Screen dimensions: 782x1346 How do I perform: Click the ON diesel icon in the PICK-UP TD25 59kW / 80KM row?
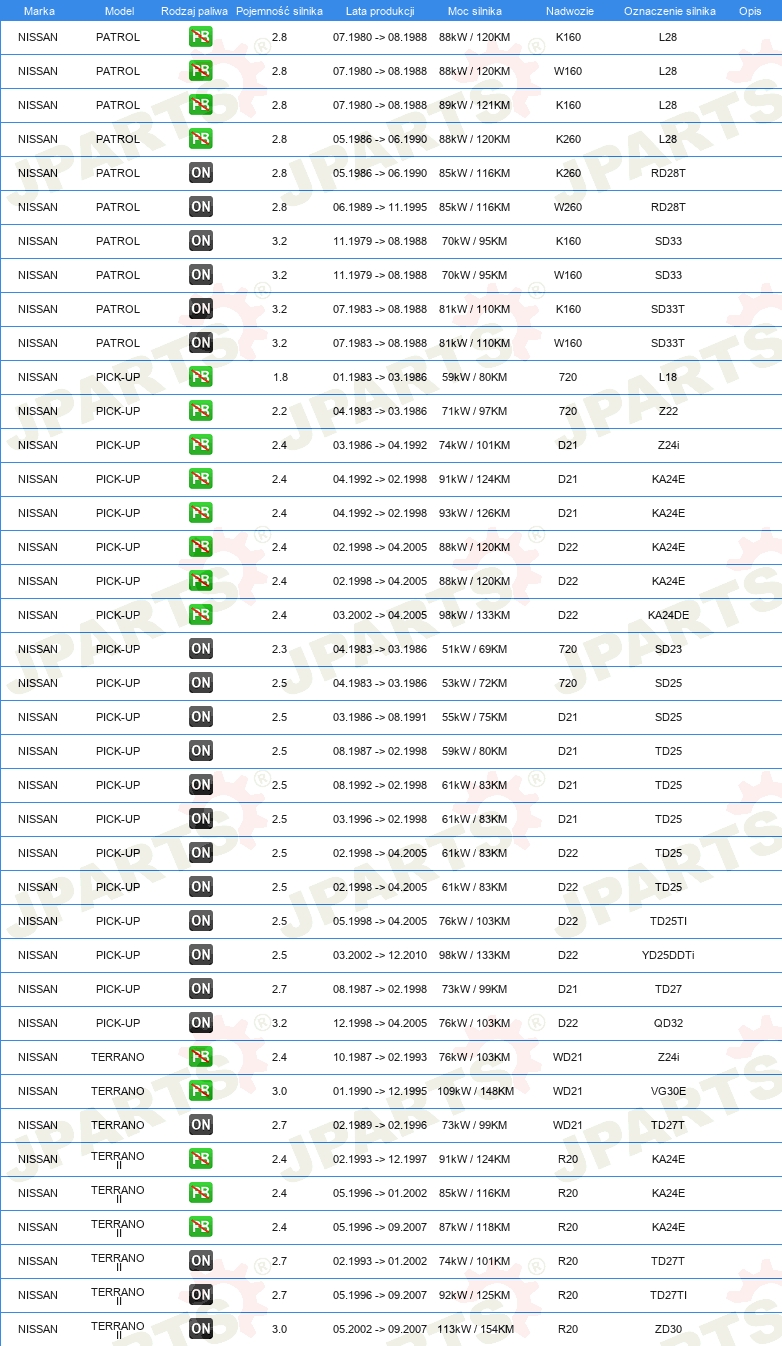pyautogui.click(x=201, y=751)
